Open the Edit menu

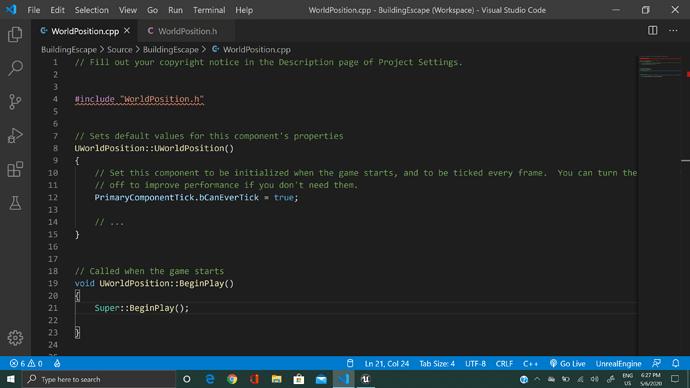(57, 10)
